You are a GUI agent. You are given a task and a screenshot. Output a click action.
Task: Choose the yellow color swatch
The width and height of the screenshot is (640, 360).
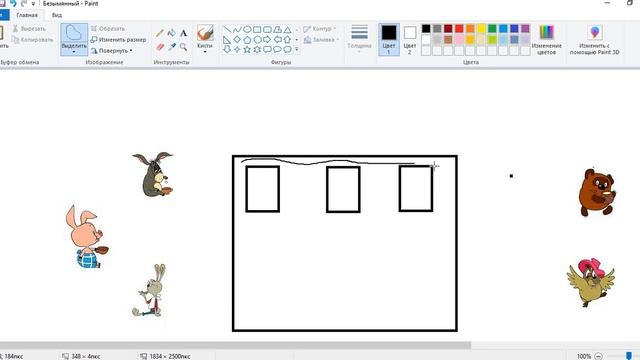481,29
